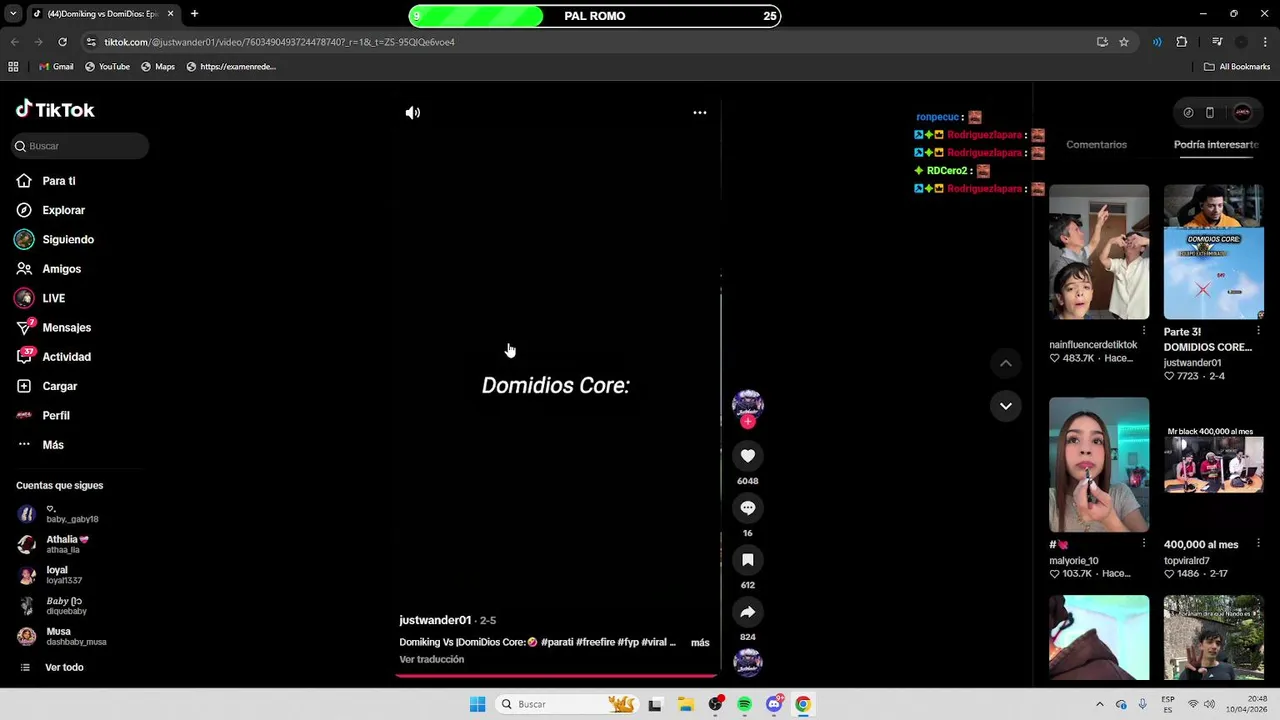Open the three-dot video options menu
Image resolution: width=1280 pixels, height=720 pixels.
pos(700,113)
